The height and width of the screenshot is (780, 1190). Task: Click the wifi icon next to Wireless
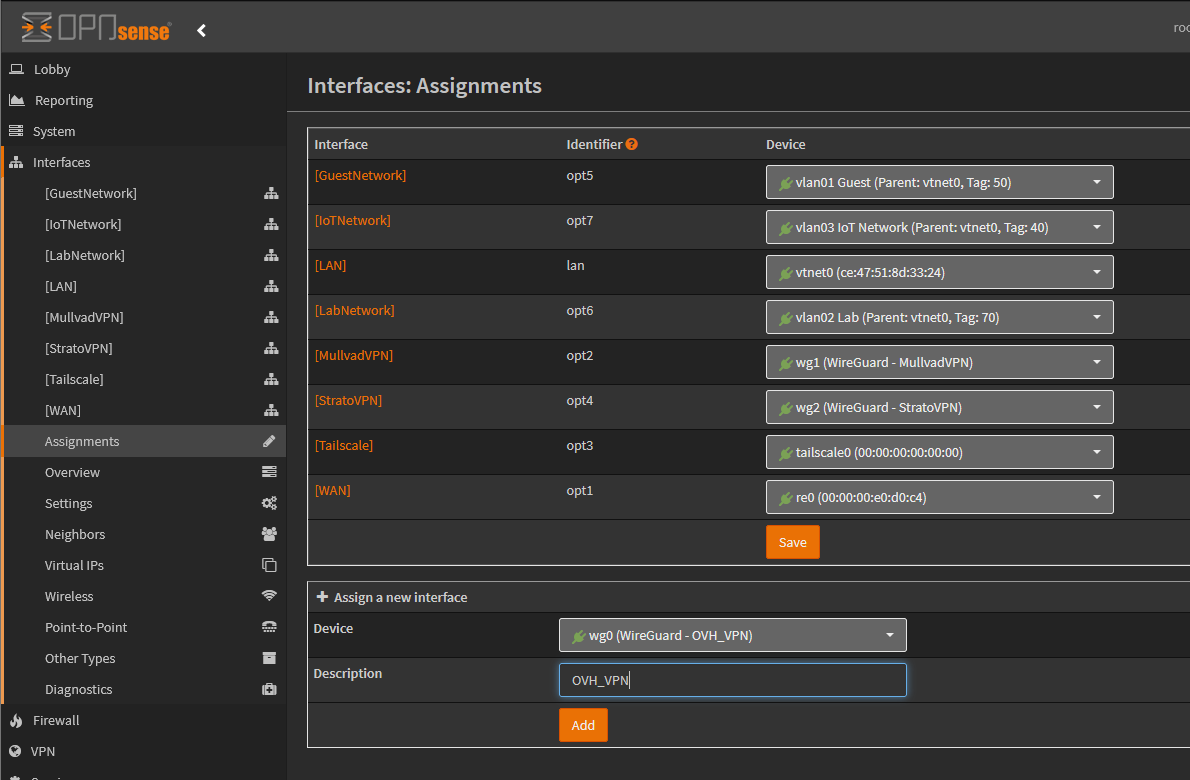269,596
